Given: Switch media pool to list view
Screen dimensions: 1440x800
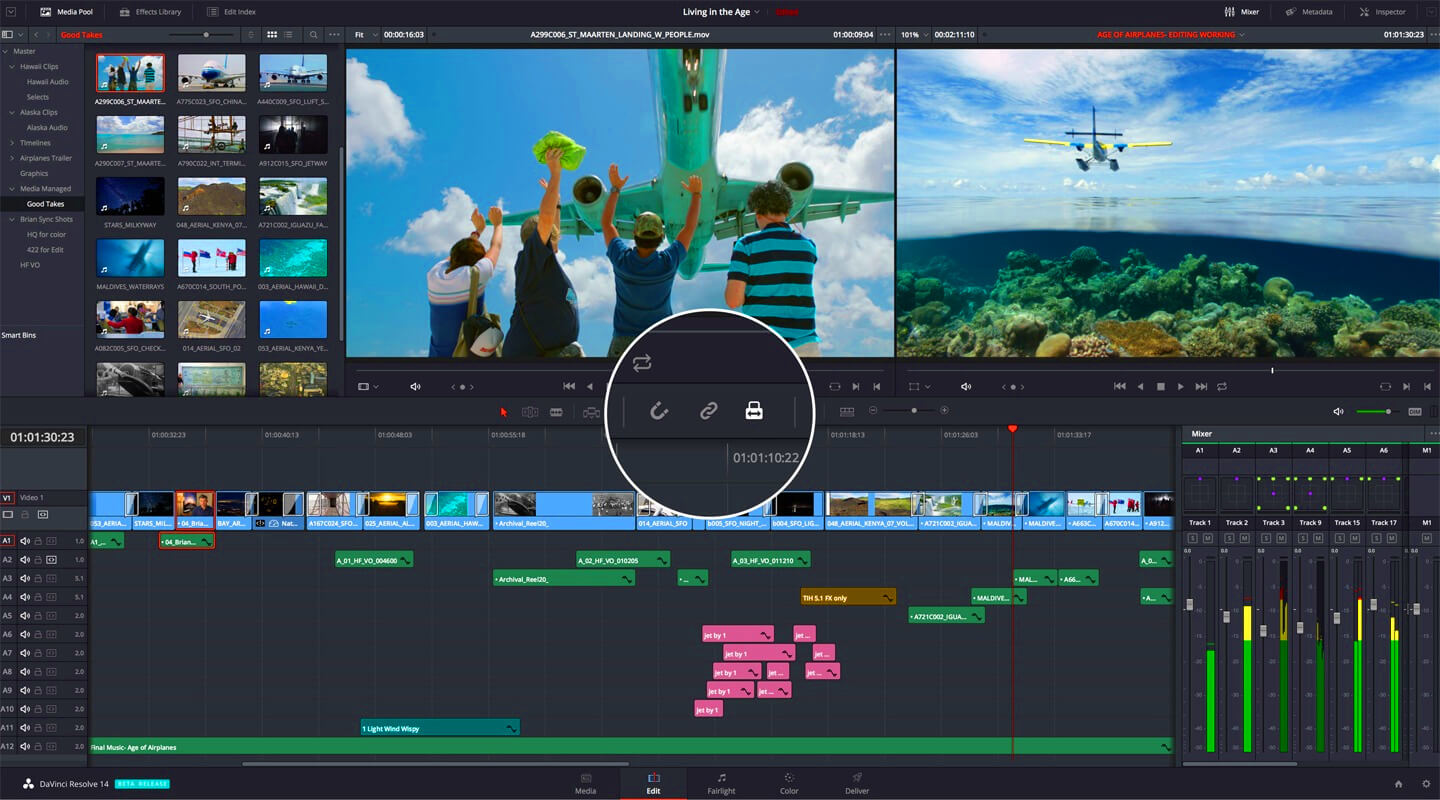Looking at the screenshot, I should tap(289, 35).
